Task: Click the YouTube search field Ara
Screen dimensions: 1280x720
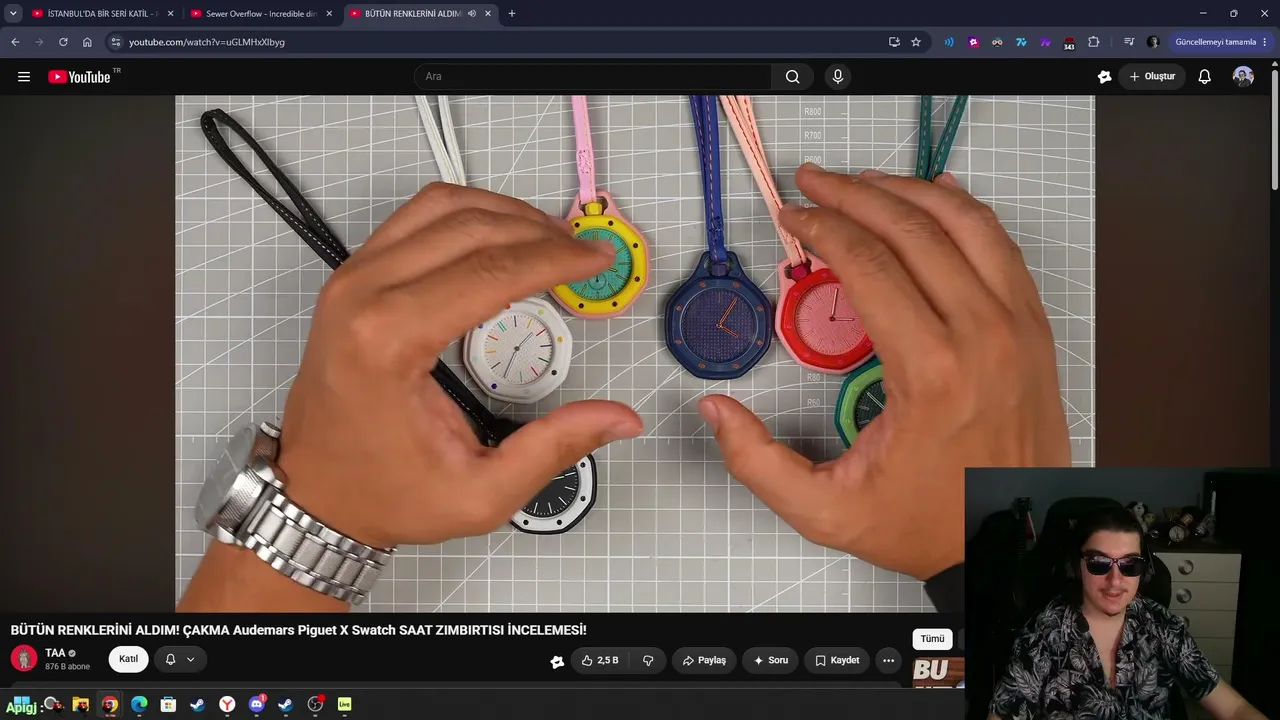Action: 593,77
